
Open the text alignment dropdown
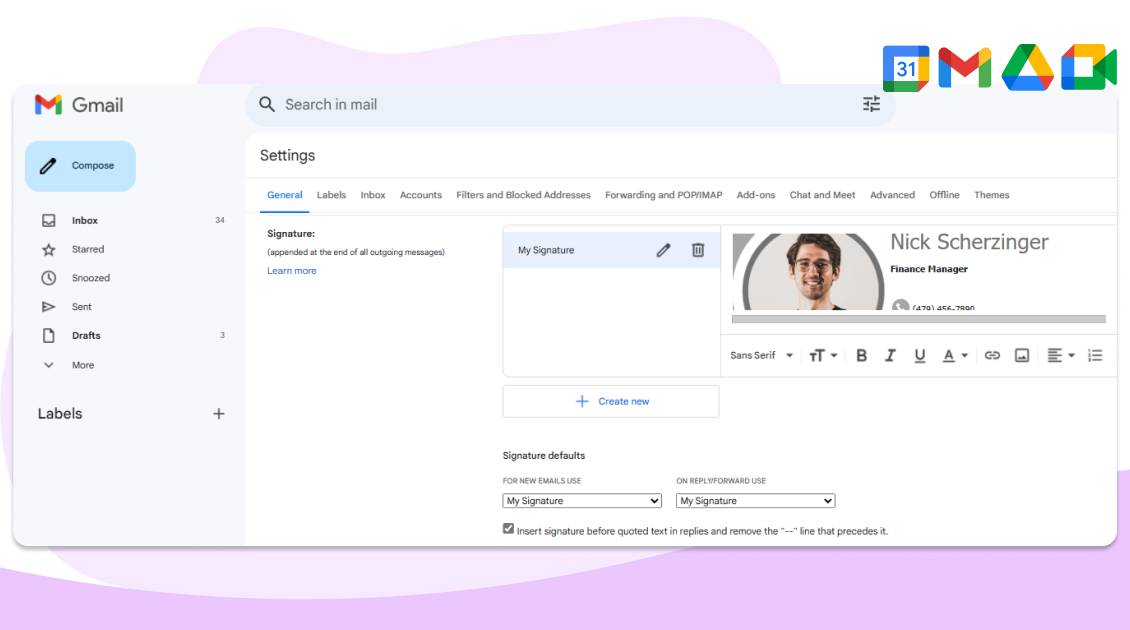click(x=1060, y=355)
